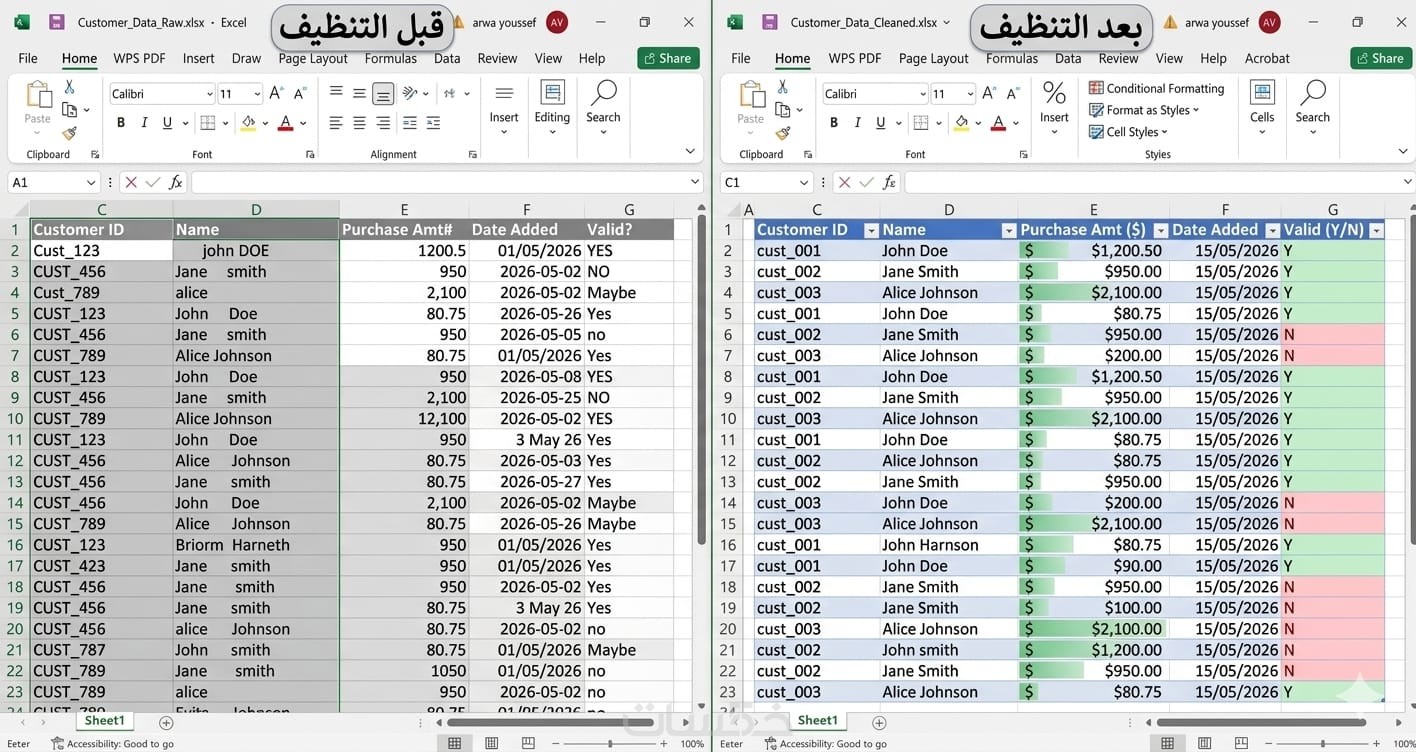The width and height of the screenshot is (1416, 752).
Task: Add a new sheet in the Raw window
Action: [166, 722]
